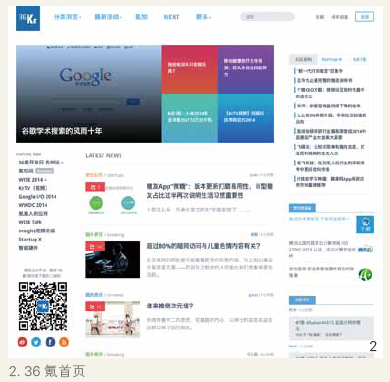The image size is (390, 382).
Task: Open the red featured tile beside the hero
Action: (x=190, y=69)
